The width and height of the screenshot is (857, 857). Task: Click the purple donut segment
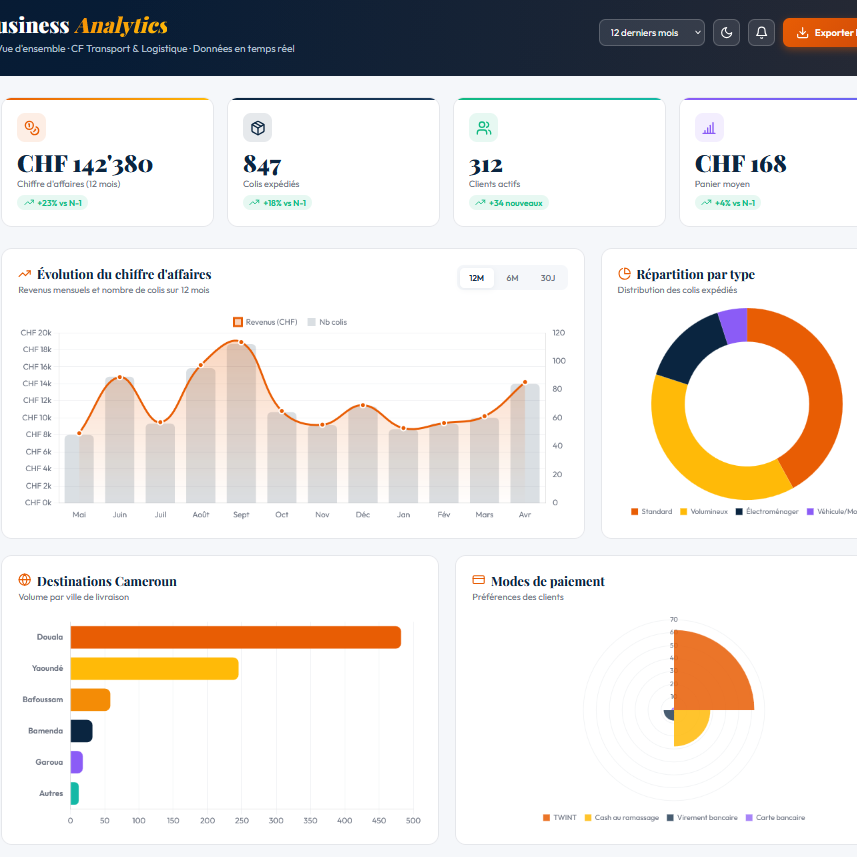point(734,325)
